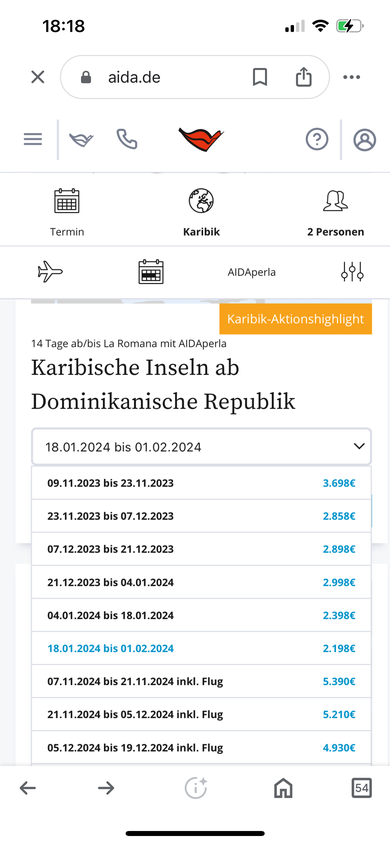Choose 04.01.2024 bis 18.01.2024 option
Viewport: 390px width, 844px height.
201,615
